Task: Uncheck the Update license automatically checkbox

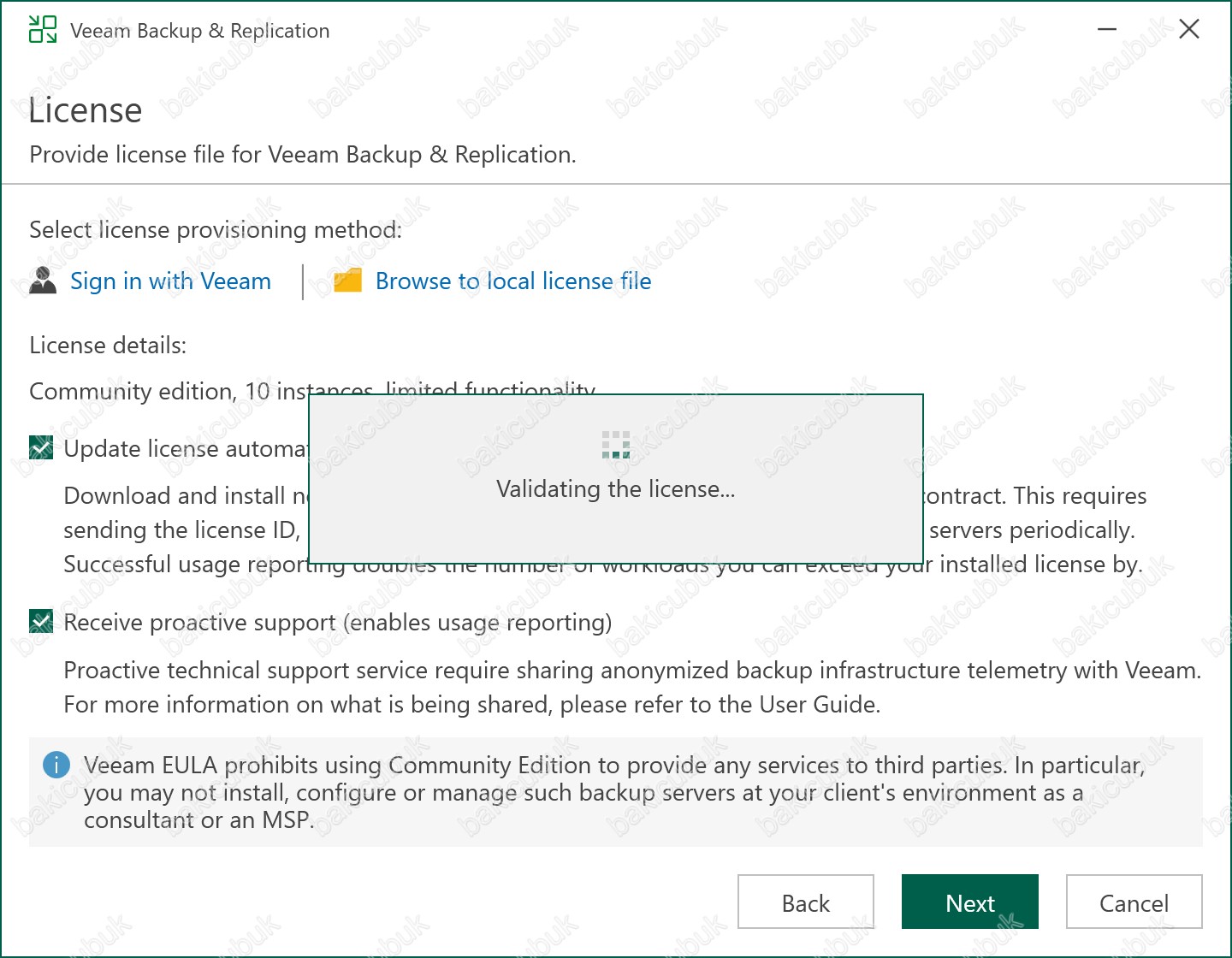Action: coord(41,447)
